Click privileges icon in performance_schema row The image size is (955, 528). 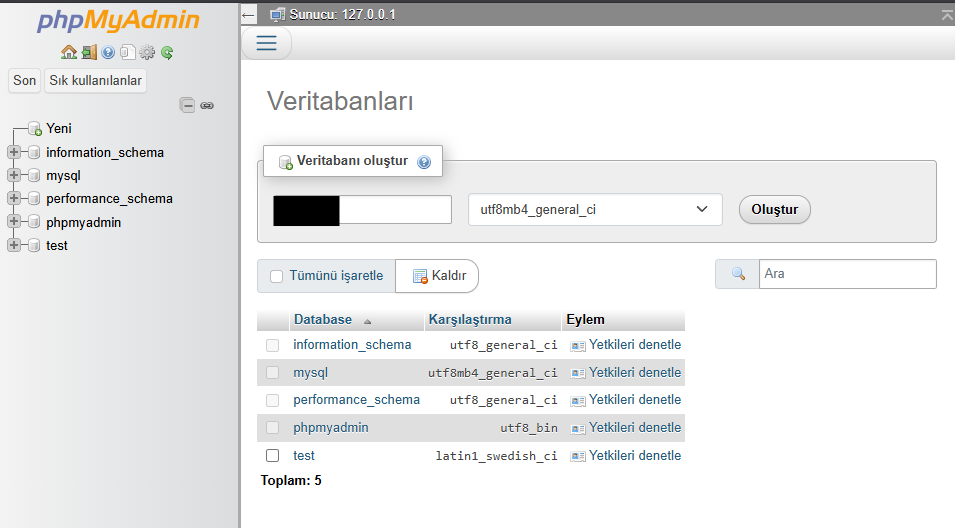tap(577, 401)
